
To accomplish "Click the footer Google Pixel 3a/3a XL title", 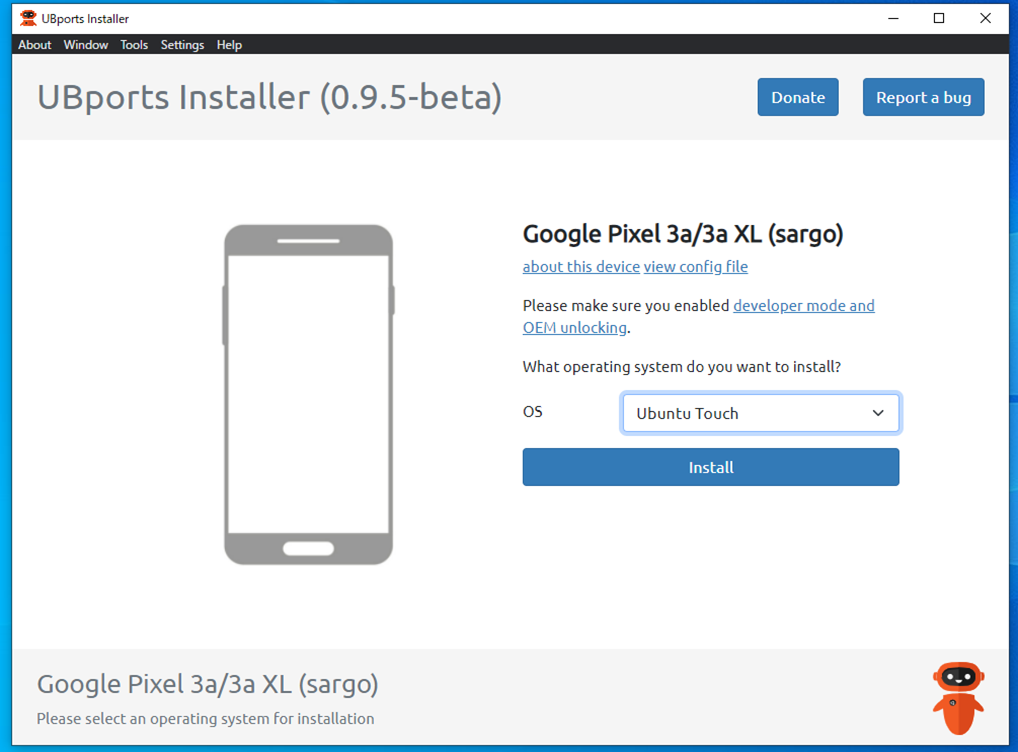I will coord(208,684).
